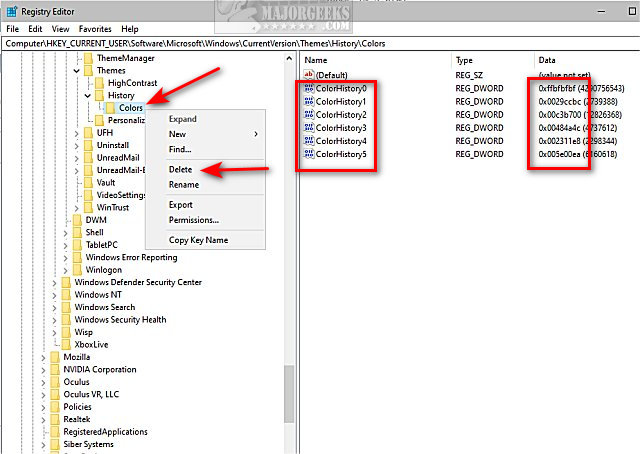Image resolution: width=640 pixels, height=454 pixels.
Task: Click the ColorHistory2 DWORD value icon
Action: pos(309,114)
